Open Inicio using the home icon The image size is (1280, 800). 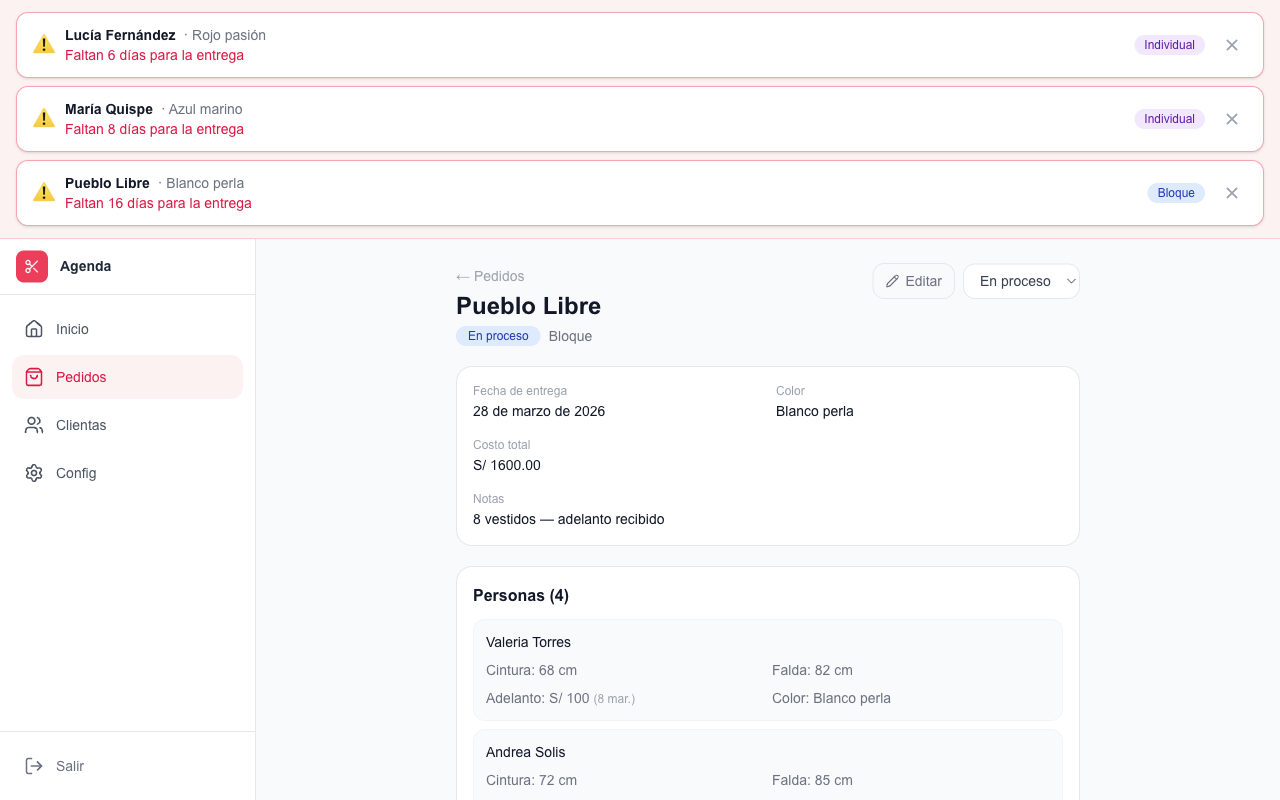point(33,329)
